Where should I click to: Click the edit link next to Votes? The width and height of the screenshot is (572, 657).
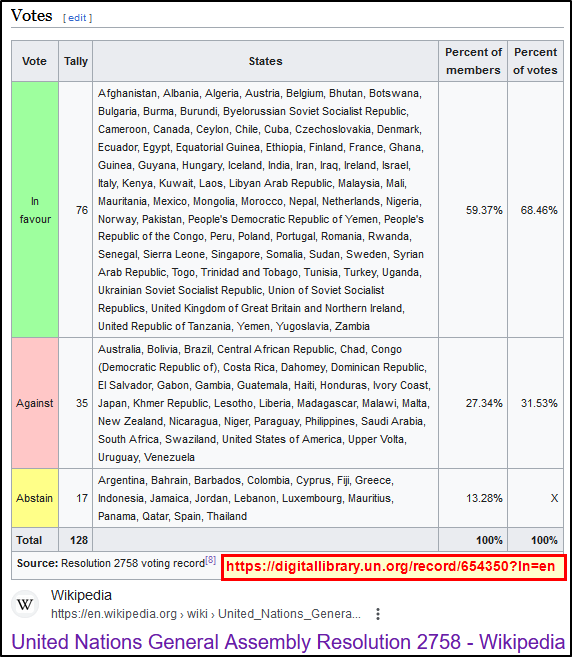coord(78,18)
